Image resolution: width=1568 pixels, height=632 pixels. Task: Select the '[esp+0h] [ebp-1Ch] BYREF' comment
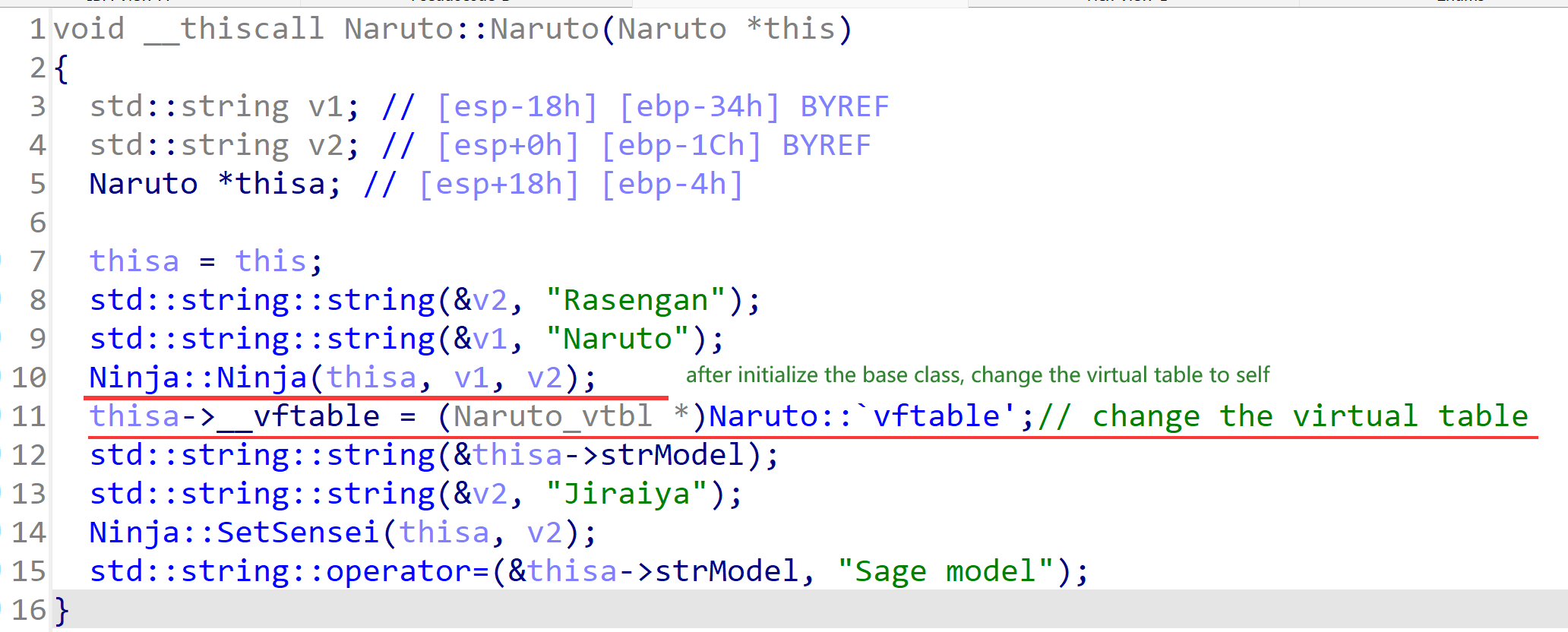(653, 145)
